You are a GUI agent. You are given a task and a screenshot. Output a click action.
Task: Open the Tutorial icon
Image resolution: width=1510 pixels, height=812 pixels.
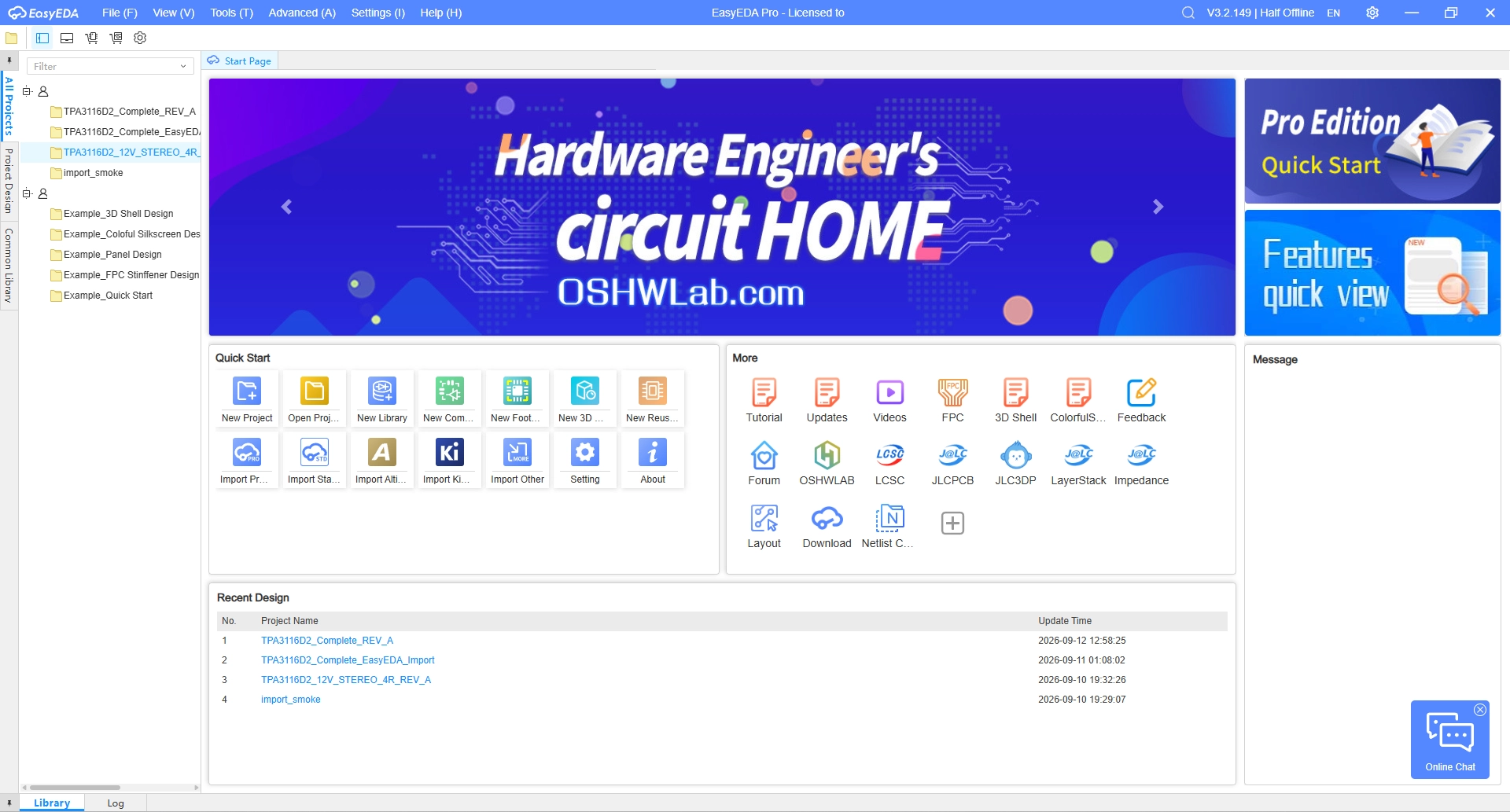tap(764, 392)
